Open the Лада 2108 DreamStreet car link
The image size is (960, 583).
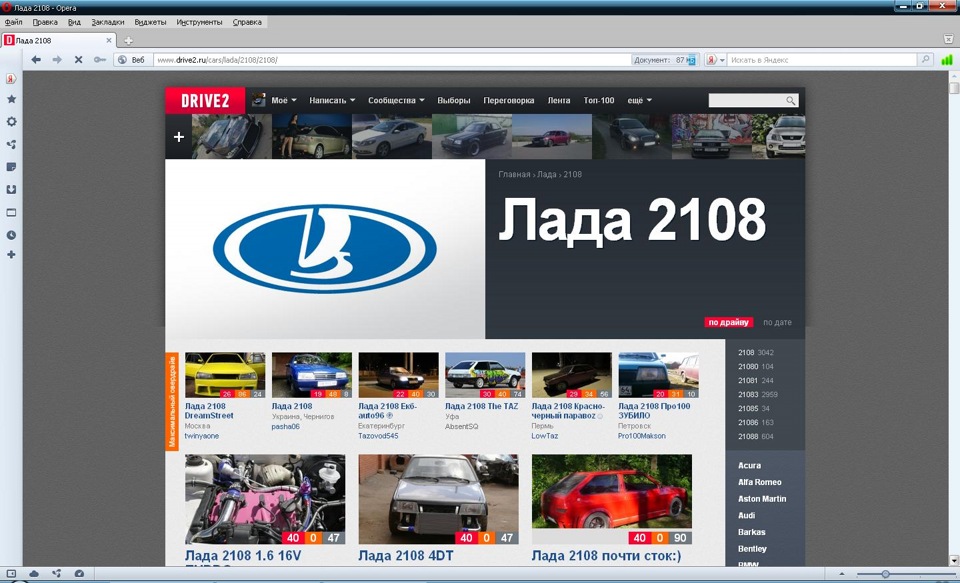pyautogui.click(x=209, y=410)
